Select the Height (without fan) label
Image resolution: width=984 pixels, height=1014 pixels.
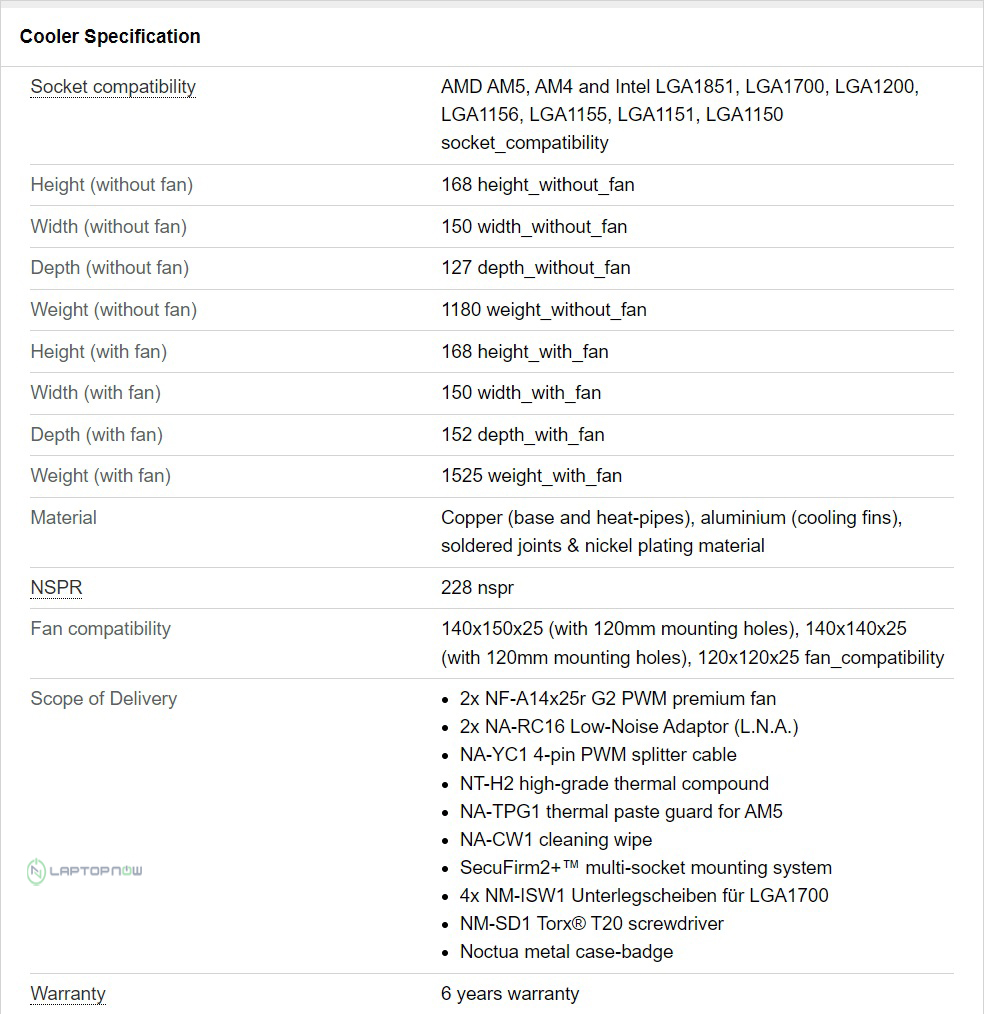pyautogui.click(x=112, y=185)
